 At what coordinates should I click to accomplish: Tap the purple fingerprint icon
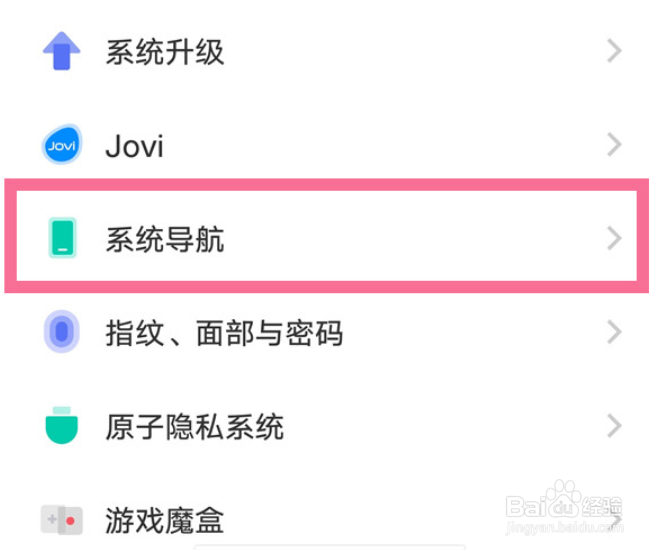tap(62, 332)
